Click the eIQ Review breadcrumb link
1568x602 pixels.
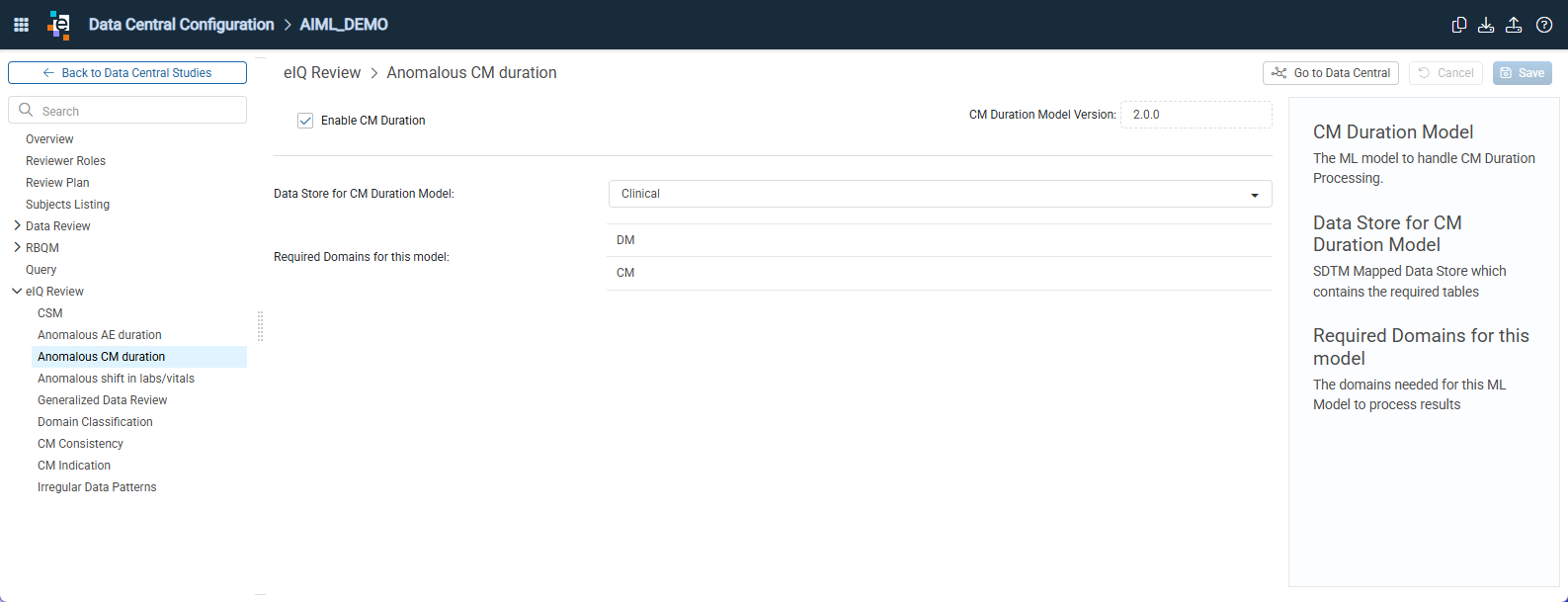point(322,73)
